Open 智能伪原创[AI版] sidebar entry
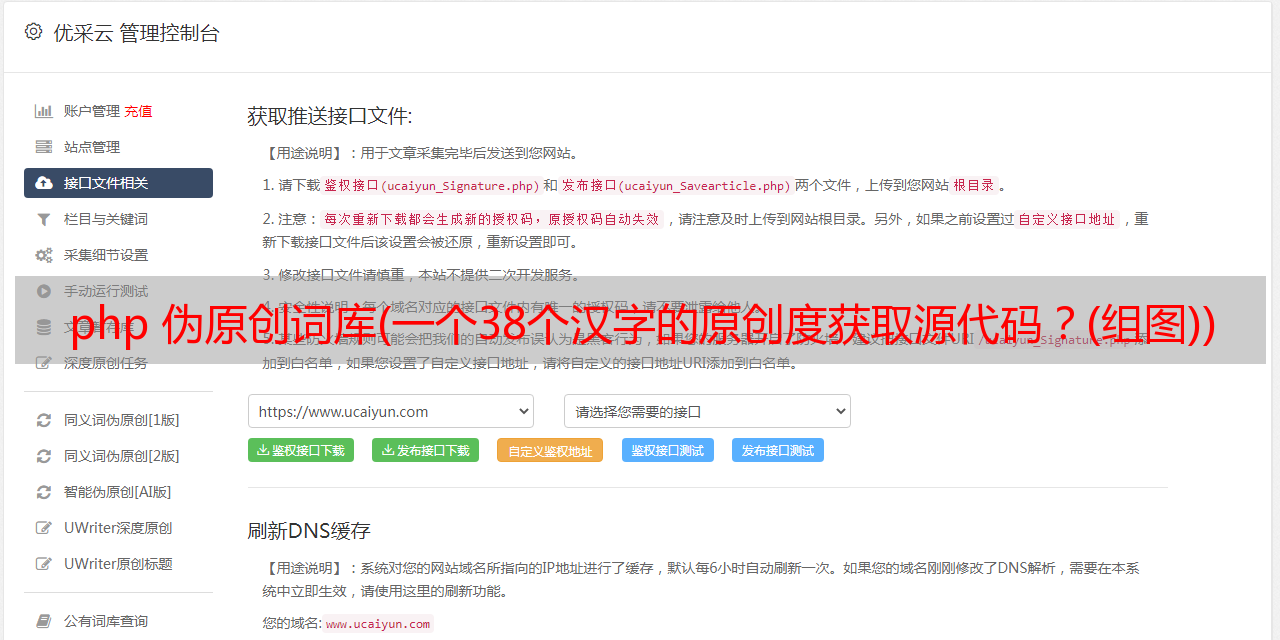Image resolution: width=1280 pixels, height=640 pixels. tap(118, 492)
